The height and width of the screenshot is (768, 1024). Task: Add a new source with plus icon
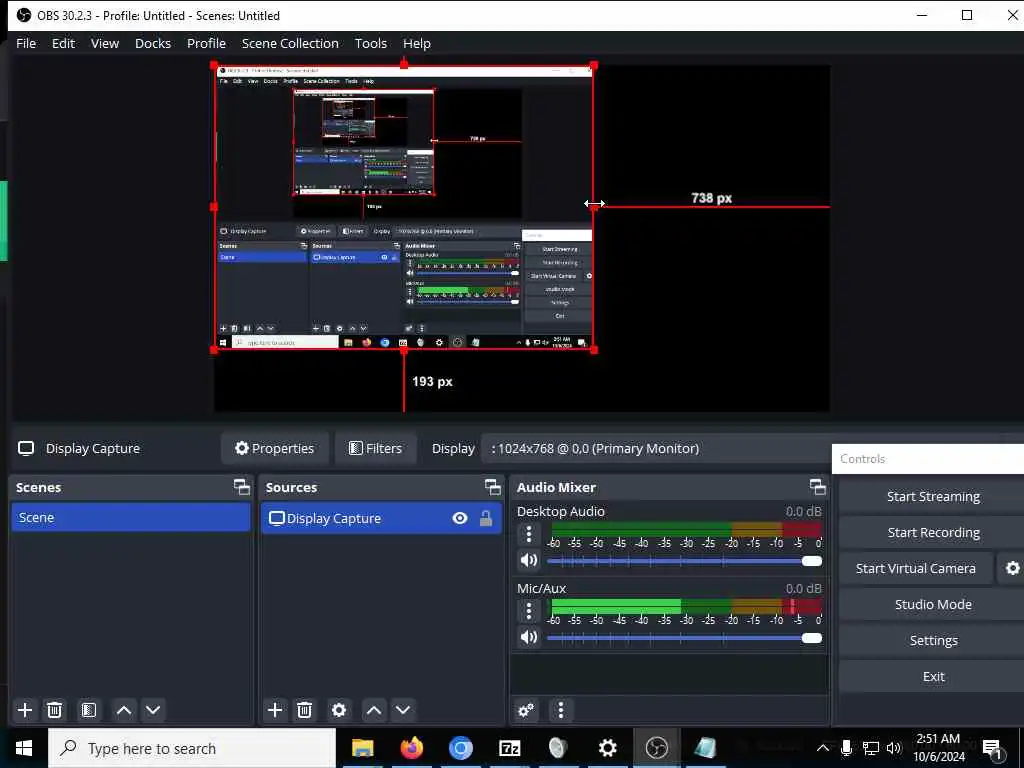(x=275, y=710)
